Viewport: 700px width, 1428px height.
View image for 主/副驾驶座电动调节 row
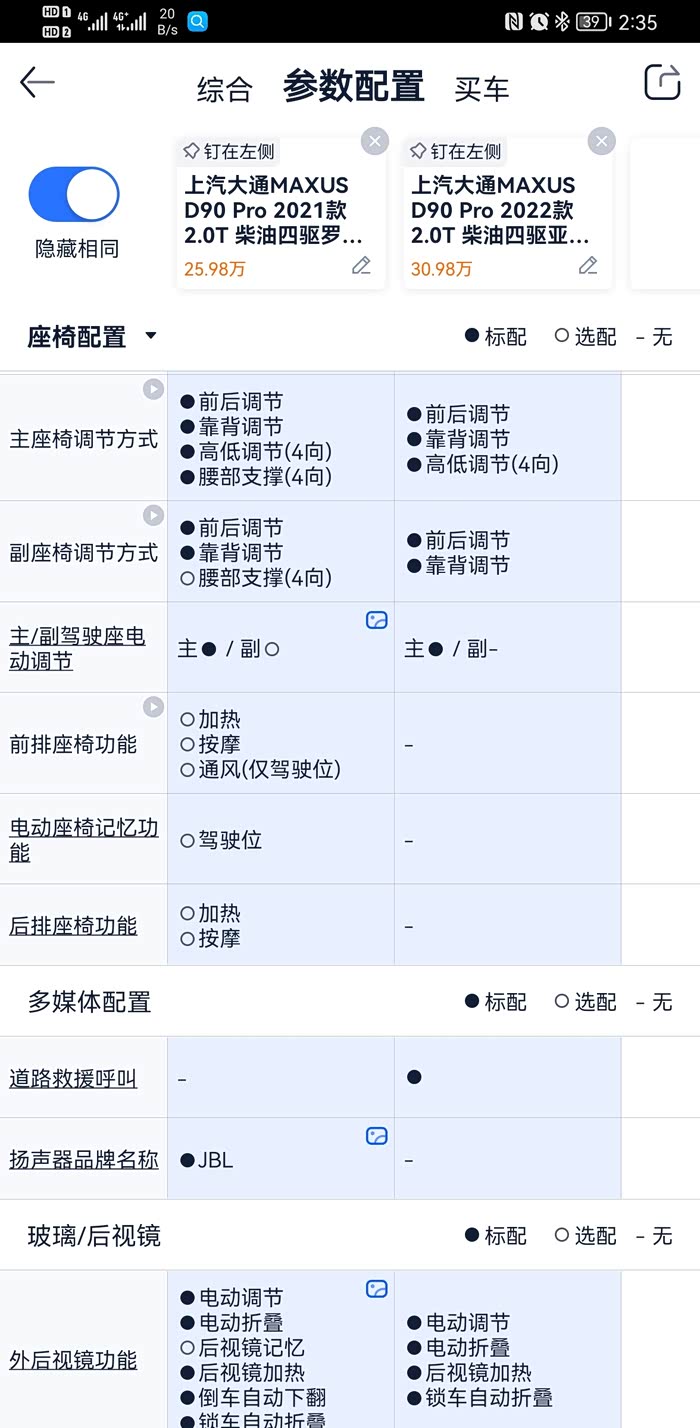tap(376, 620)
